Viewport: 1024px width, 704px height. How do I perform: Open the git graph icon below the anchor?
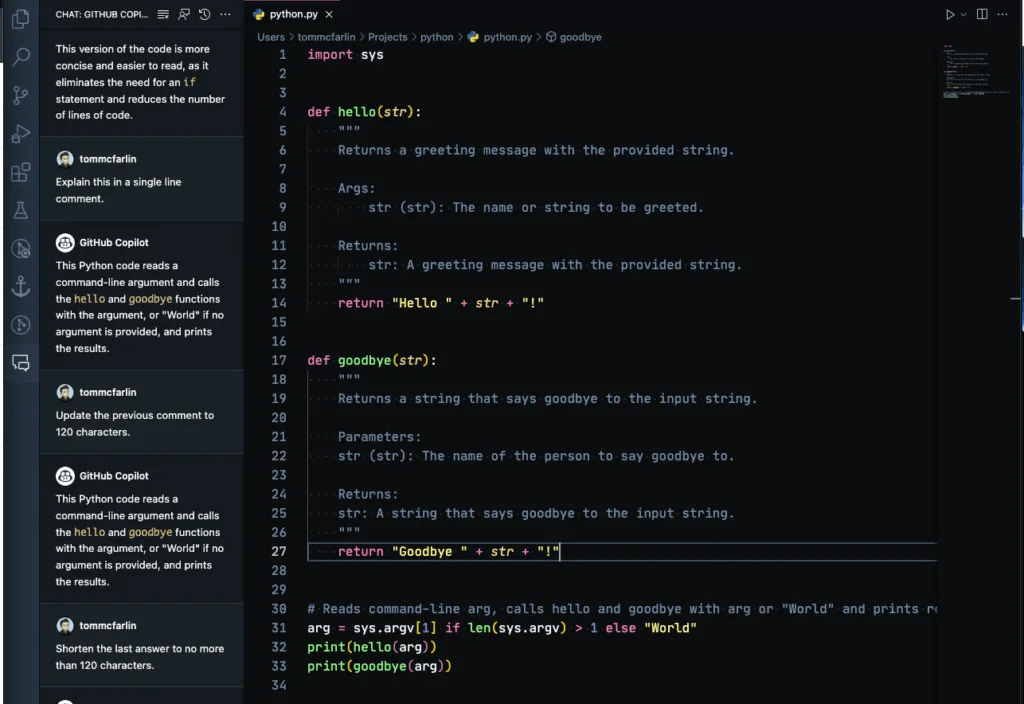(x=20, y=325)
